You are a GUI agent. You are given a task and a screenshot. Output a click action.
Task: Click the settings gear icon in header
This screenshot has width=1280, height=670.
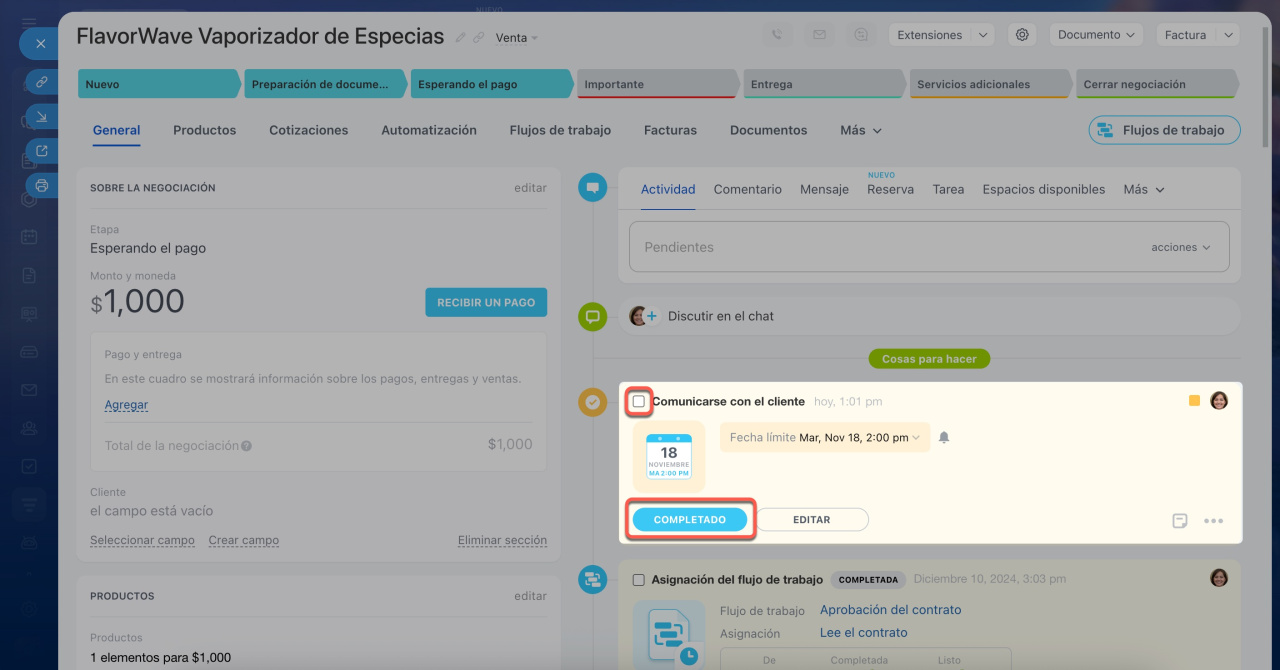click(x=1022, y=35)
